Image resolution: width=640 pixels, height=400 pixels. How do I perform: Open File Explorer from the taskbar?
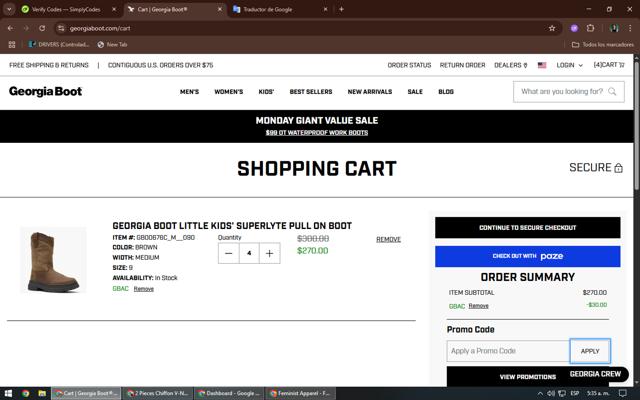pyautogui.click(x=42, y=393)
